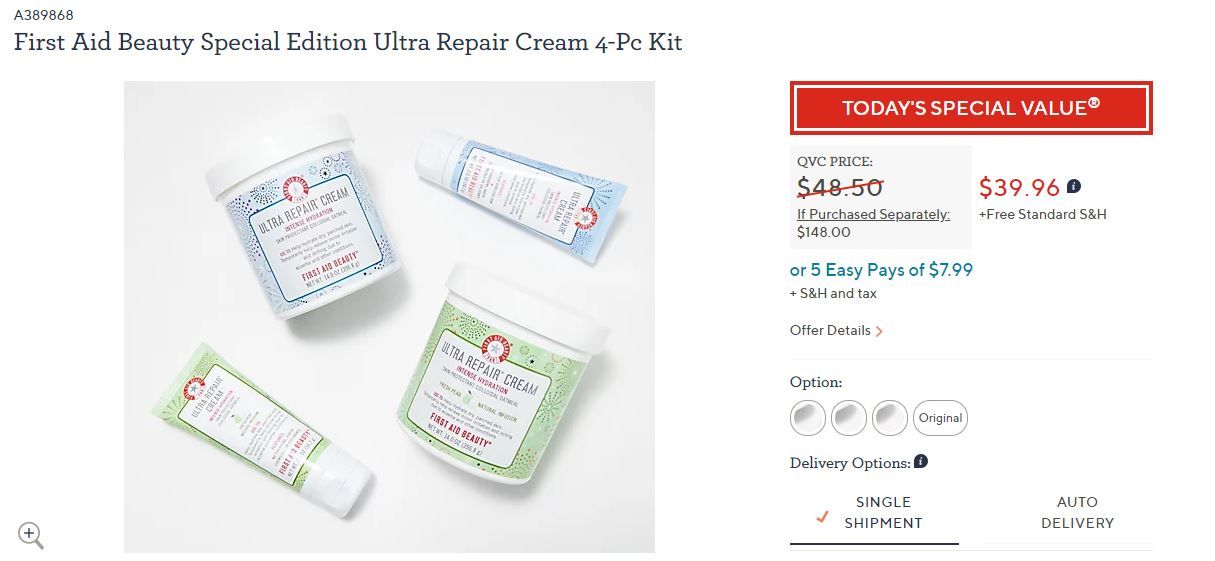
Task: Click the 5 Easy Pays of $7.99 text
Action: click(881, 270)
